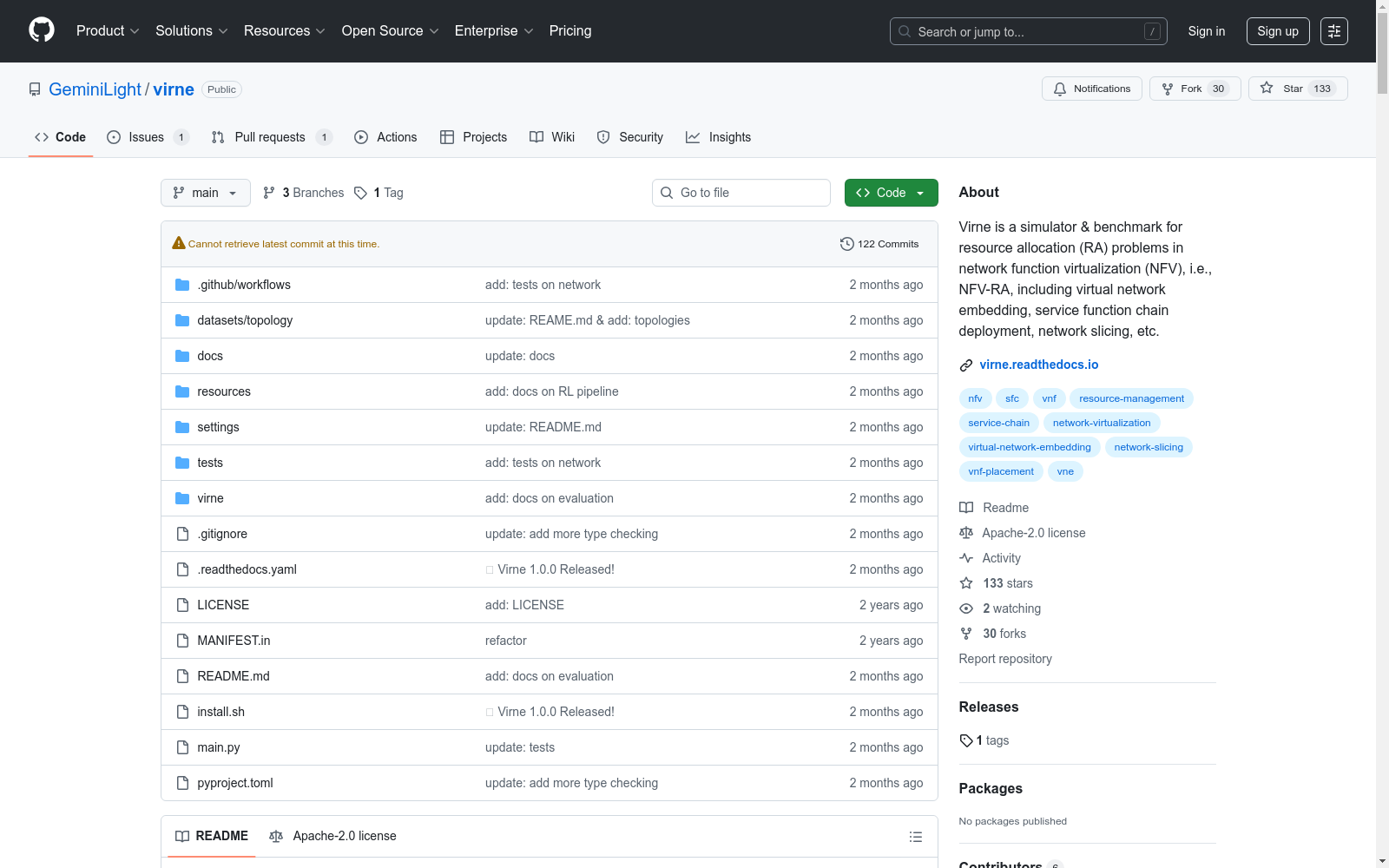Open the Wiki tab
1389x868 pixels.
pyautogui.click(x=552, y=137)
